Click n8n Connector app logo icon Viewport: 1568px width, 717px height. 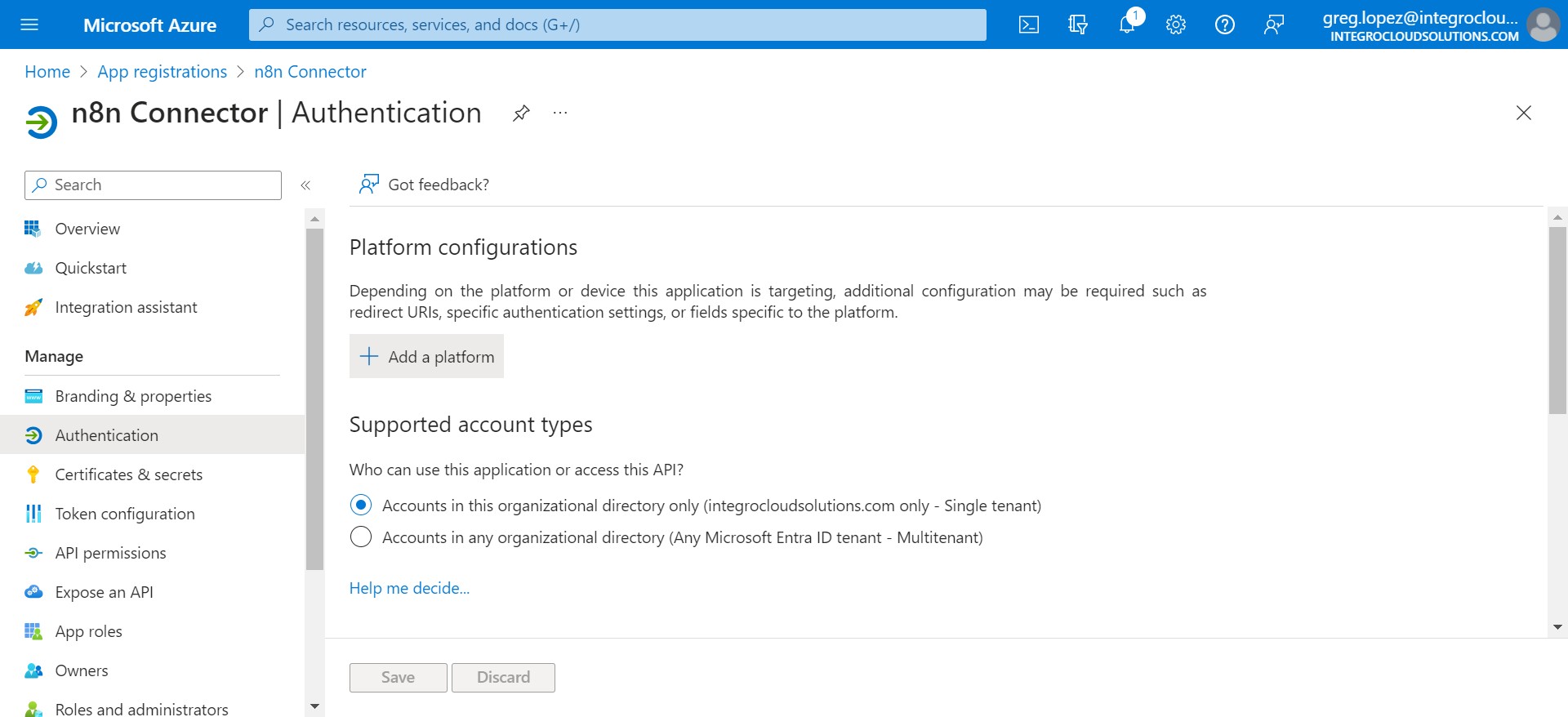point(41,122)
